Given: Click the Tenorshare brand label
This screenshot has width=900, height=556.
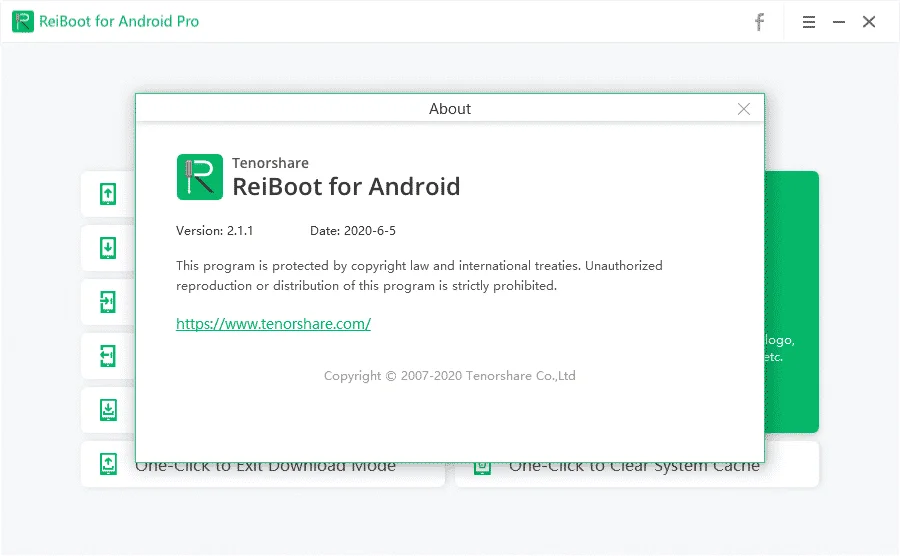Looking at the screenshot, I should tap(270, 163).
